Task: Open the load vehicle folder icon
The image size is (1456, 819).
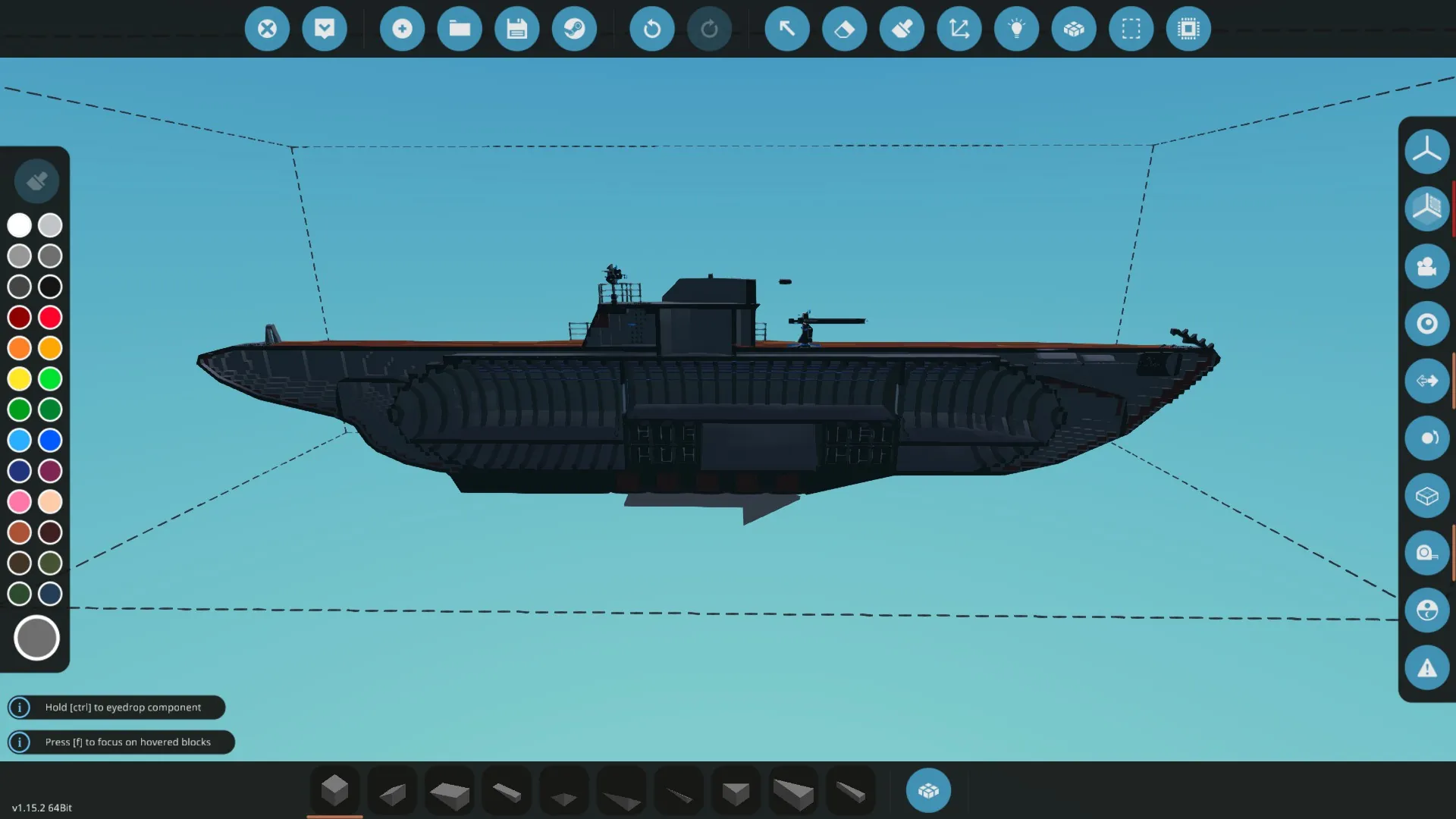Action: [x=460, y=29]
